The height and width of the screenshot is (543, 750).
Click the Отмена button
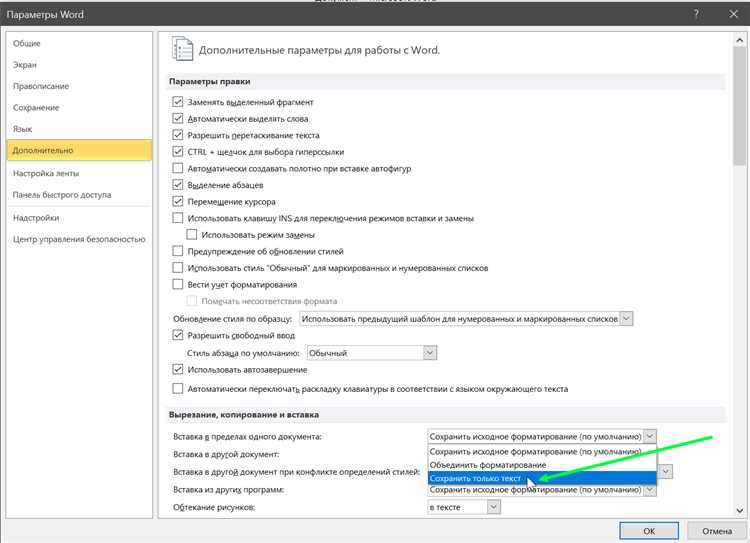pos(717,531)
